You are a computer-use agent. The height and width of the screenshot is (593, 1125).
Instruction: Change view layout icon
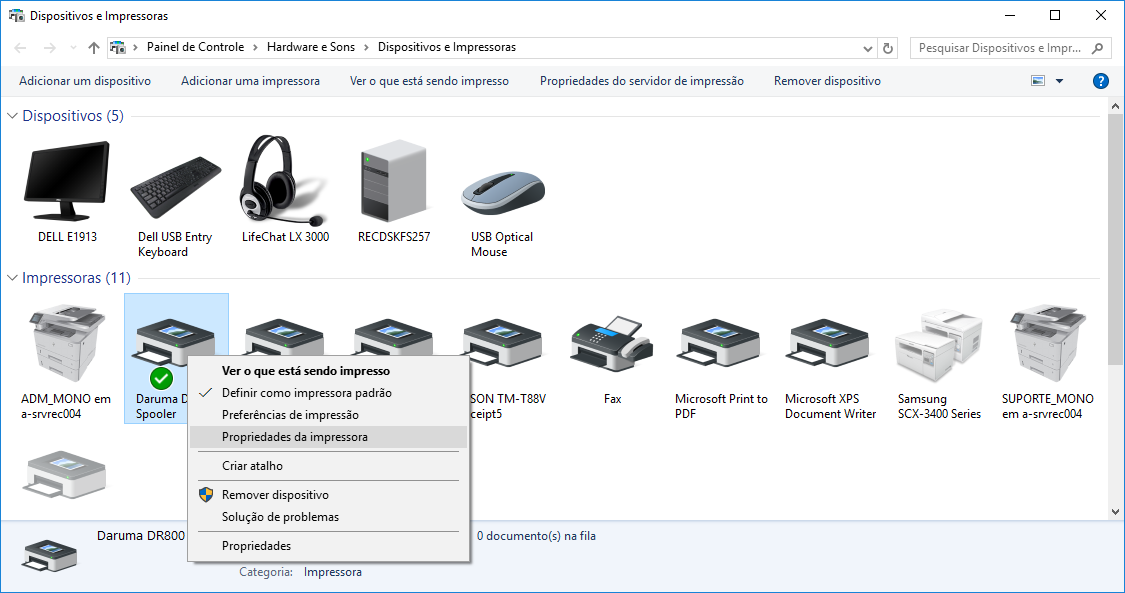[1037, 81]
